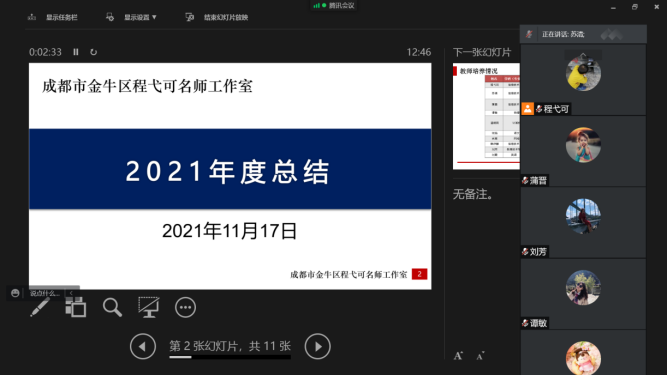Select the pen and laser pointer tool
The height and width of the screenshot is (376, 667).
click(40, 307)
